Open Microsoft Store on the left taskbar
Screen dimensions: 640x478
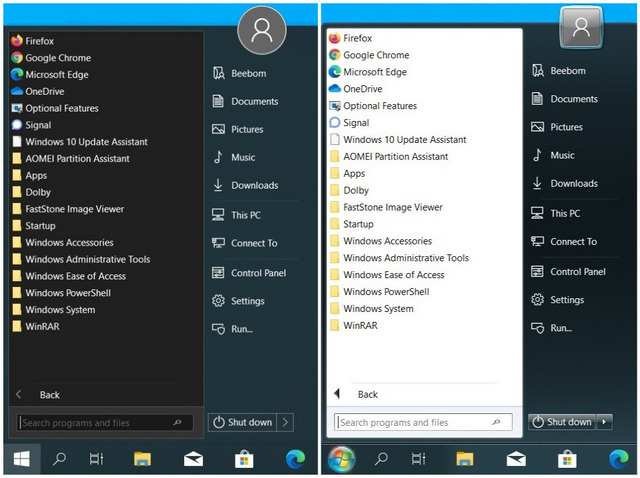[x=244, y=459]
